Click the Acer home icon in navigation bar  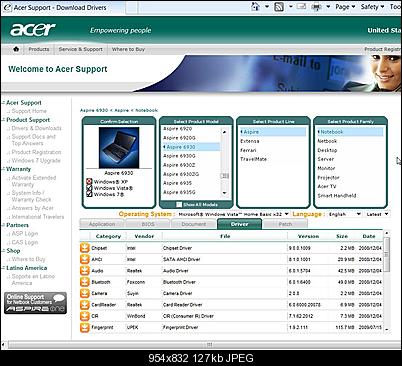[16, 49]
